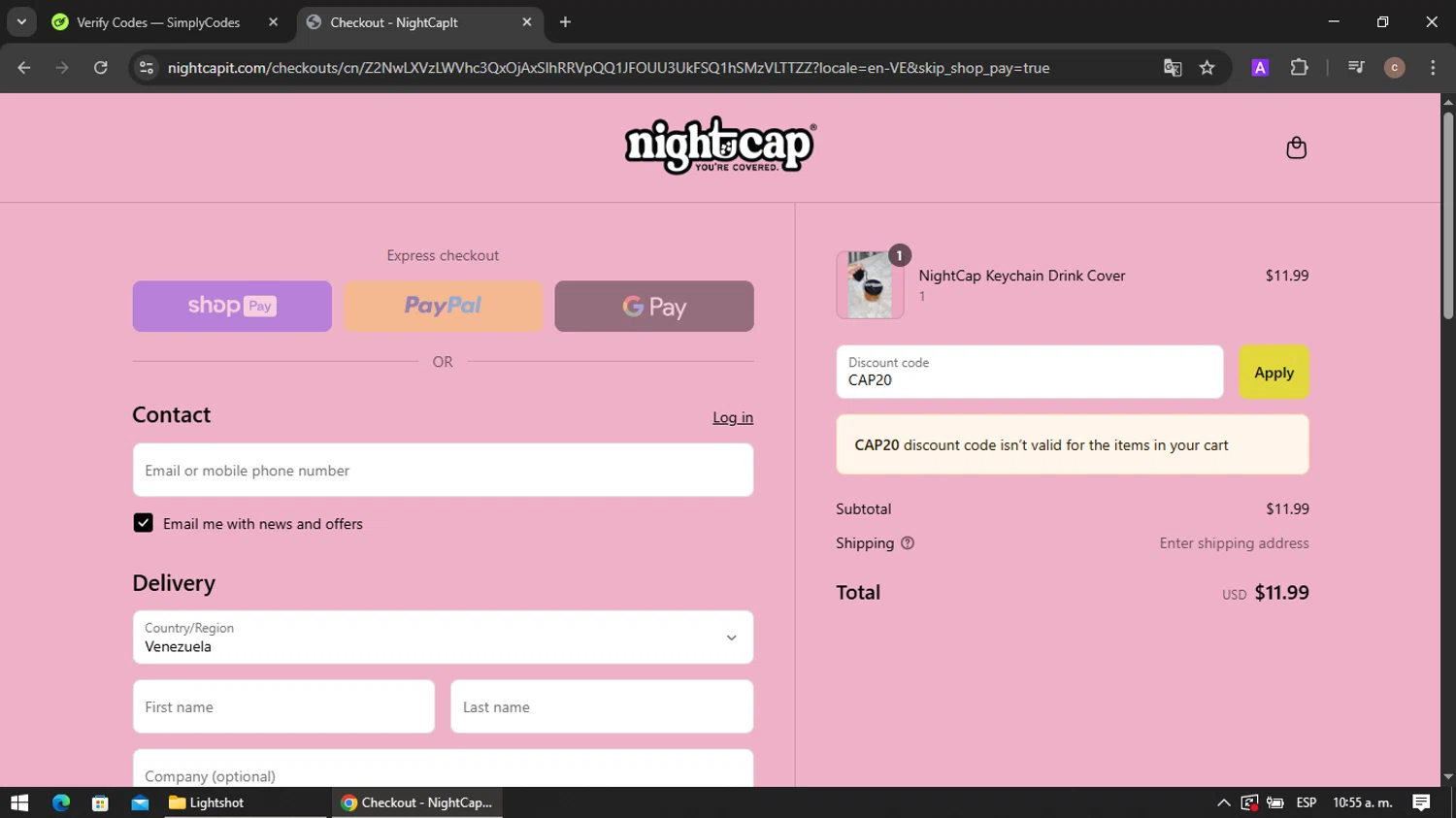The height and width of the screenshot is (818, 1456).
Task: Click the NightCap logo
Action: 720,146
